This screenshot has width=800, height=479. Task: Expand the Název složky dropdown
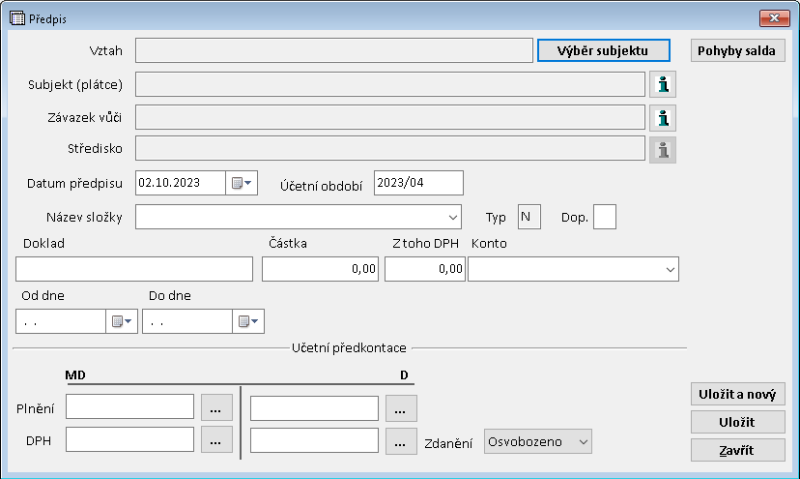click(453, 216)
